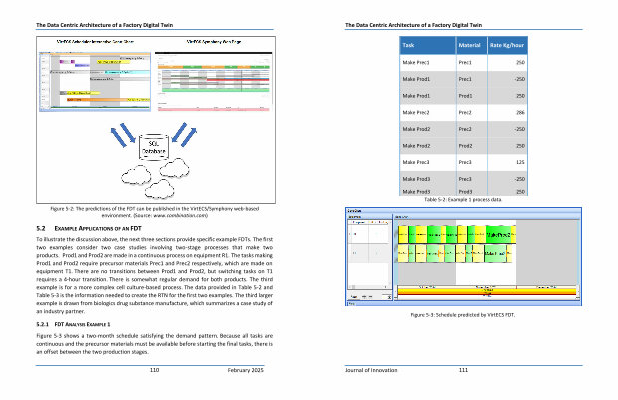Click the Task column header in the table

[408, 46]
